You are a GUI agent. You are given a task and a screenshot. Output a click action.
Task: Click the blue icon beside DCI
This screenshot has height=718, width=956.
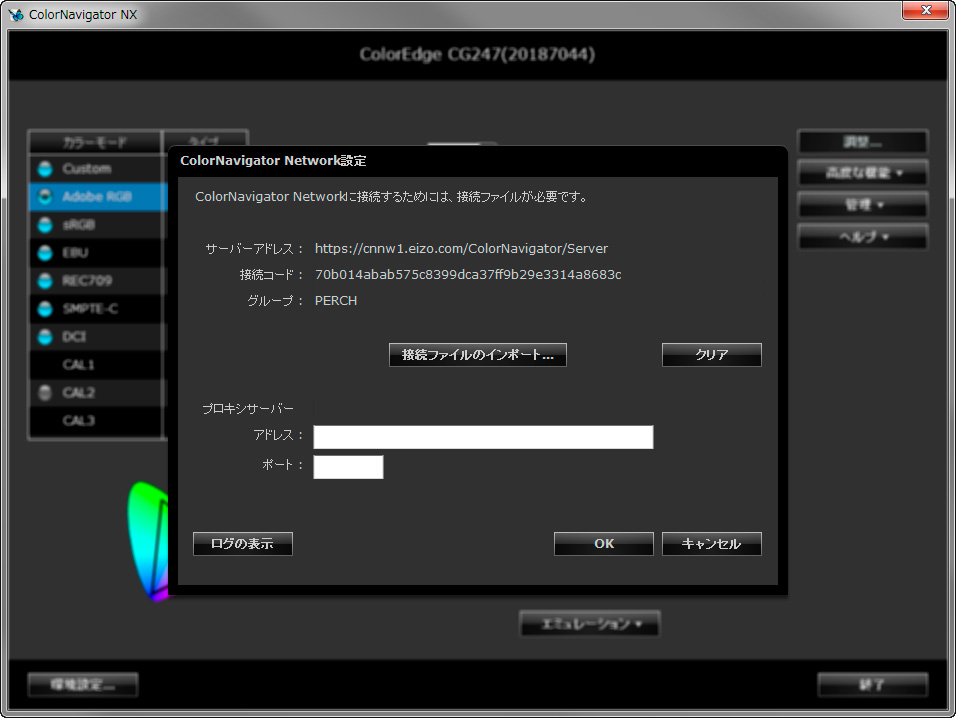45,336
